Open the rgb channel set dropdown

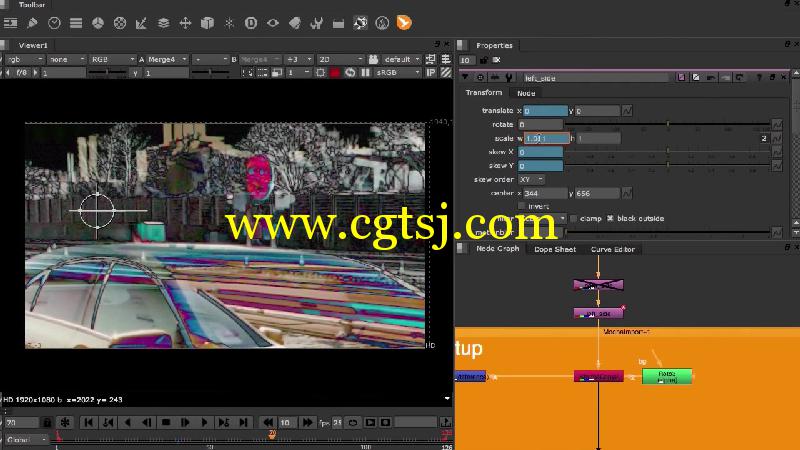[24, 60]
